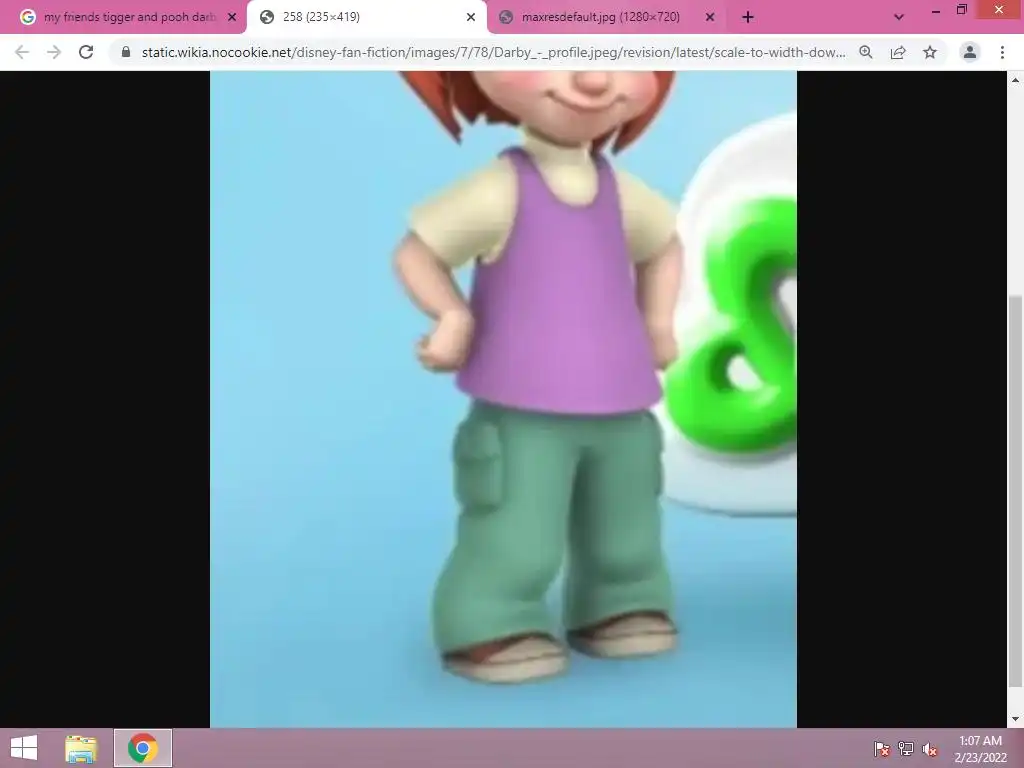1024x768 pixels.
Task: Open the zoom magnifier in address bar
Action: (866, 52)
